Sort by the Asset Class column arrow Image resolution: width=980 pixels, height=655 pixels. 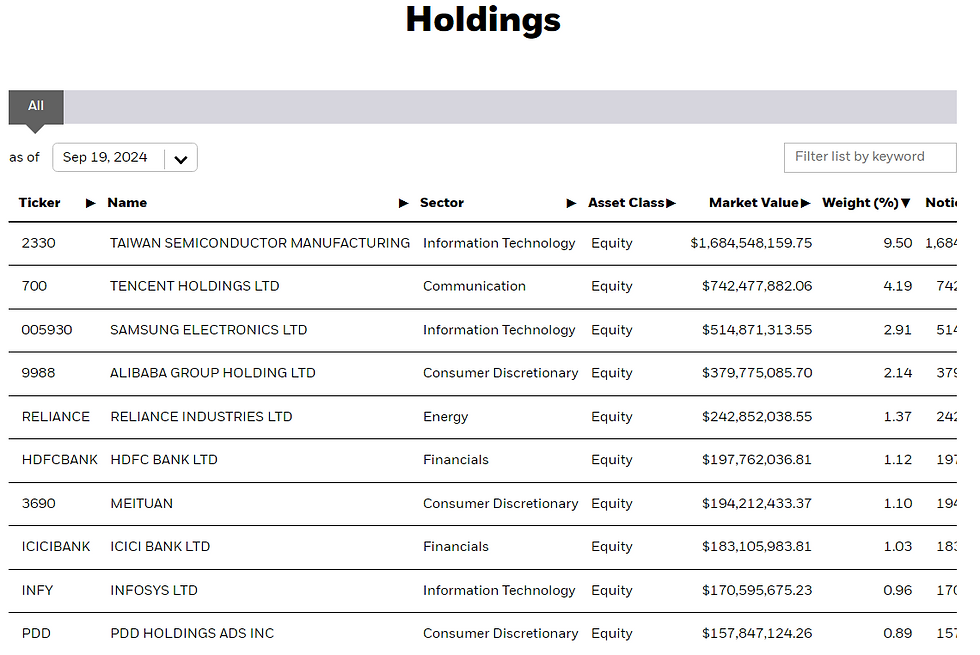point(671,203)
